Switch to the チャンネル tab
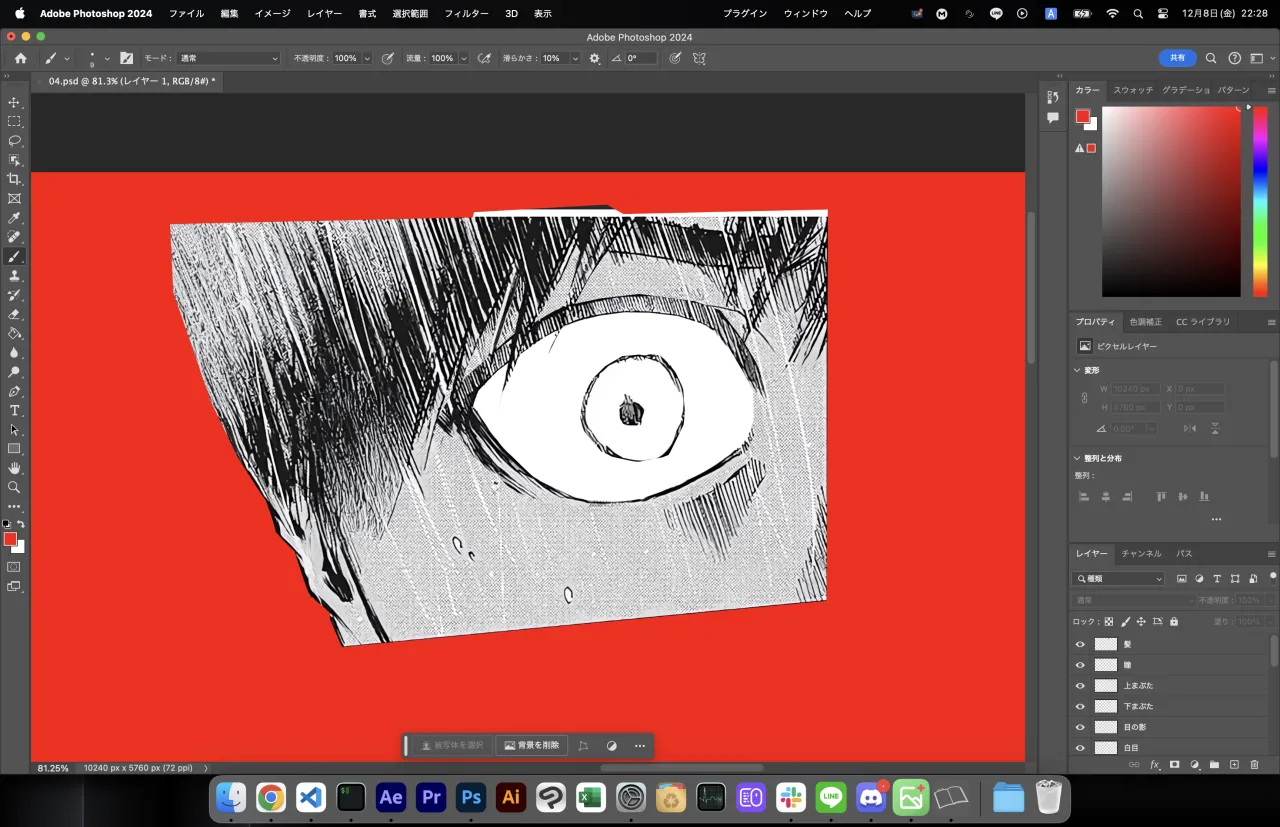The image size is (1280, 827). click(1141, 554)
